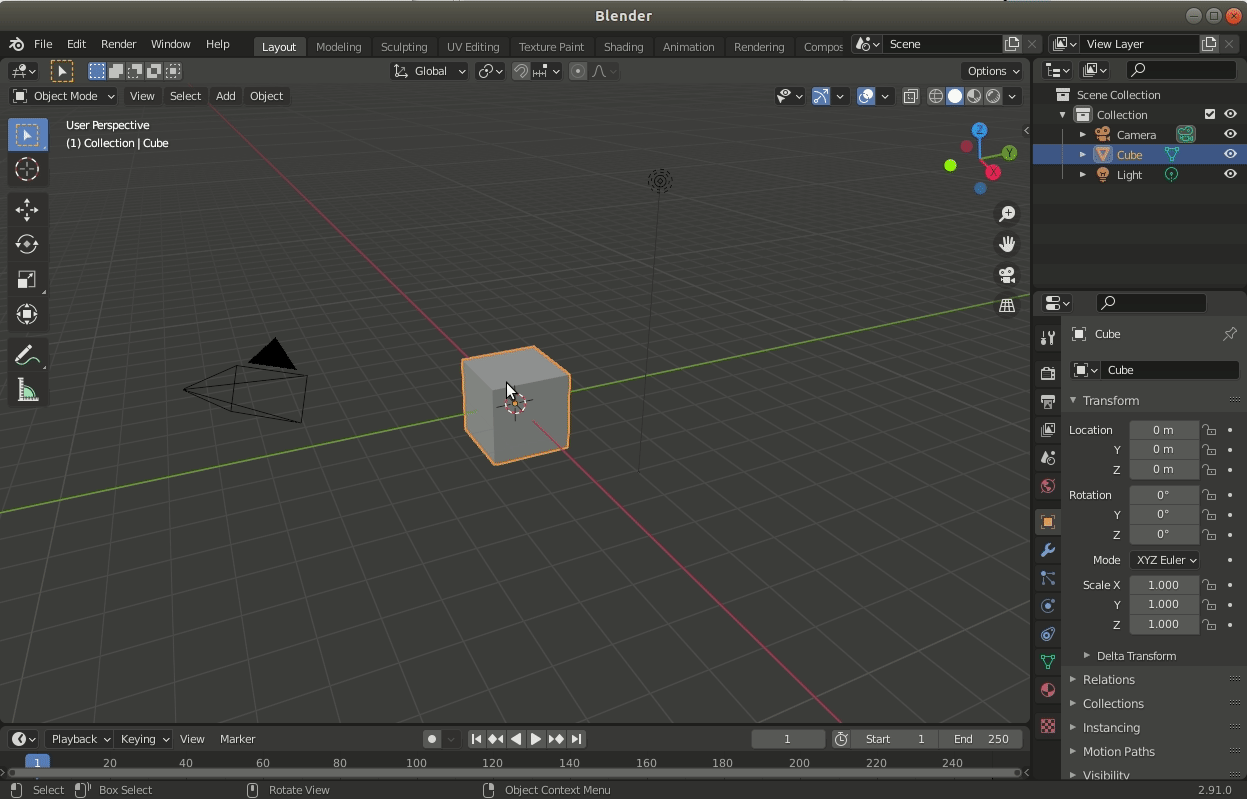Open timeline Playback menu
This screenshot has height=799, width=1247.
coord(80,739)
